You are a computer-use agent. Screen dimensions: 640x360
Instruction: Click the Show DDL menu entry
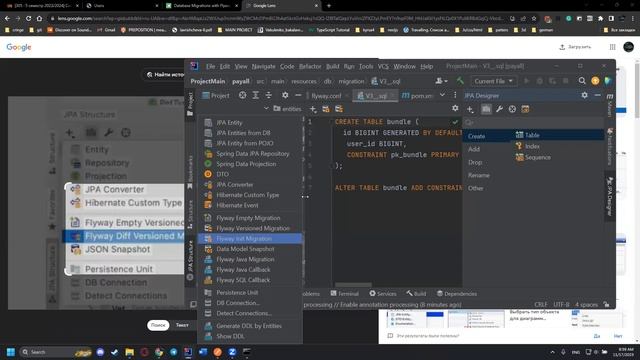click(x=250, y=336)
